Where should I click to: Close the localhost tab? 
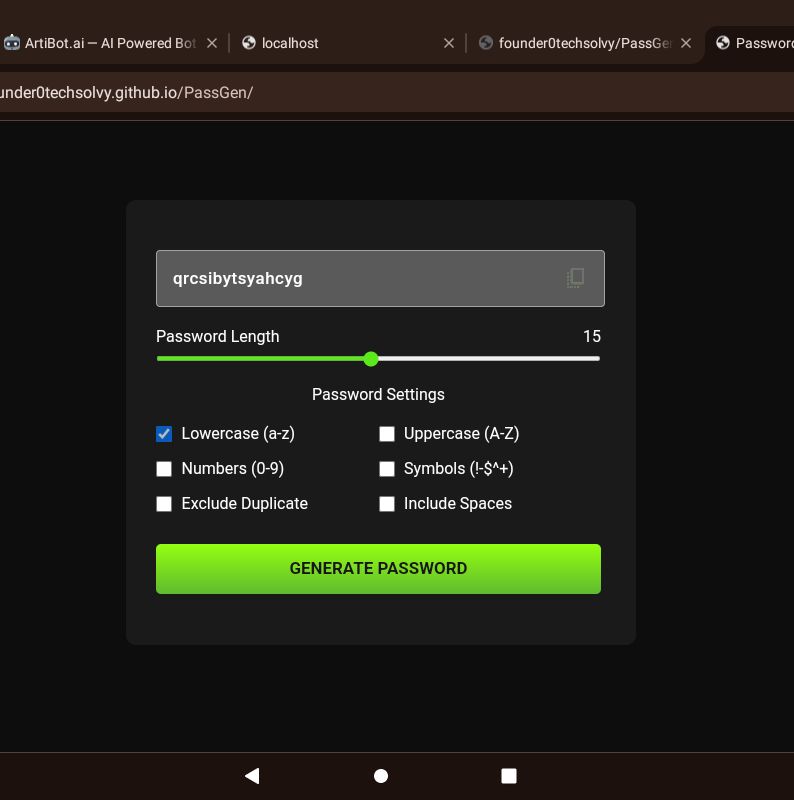point(449,43)
